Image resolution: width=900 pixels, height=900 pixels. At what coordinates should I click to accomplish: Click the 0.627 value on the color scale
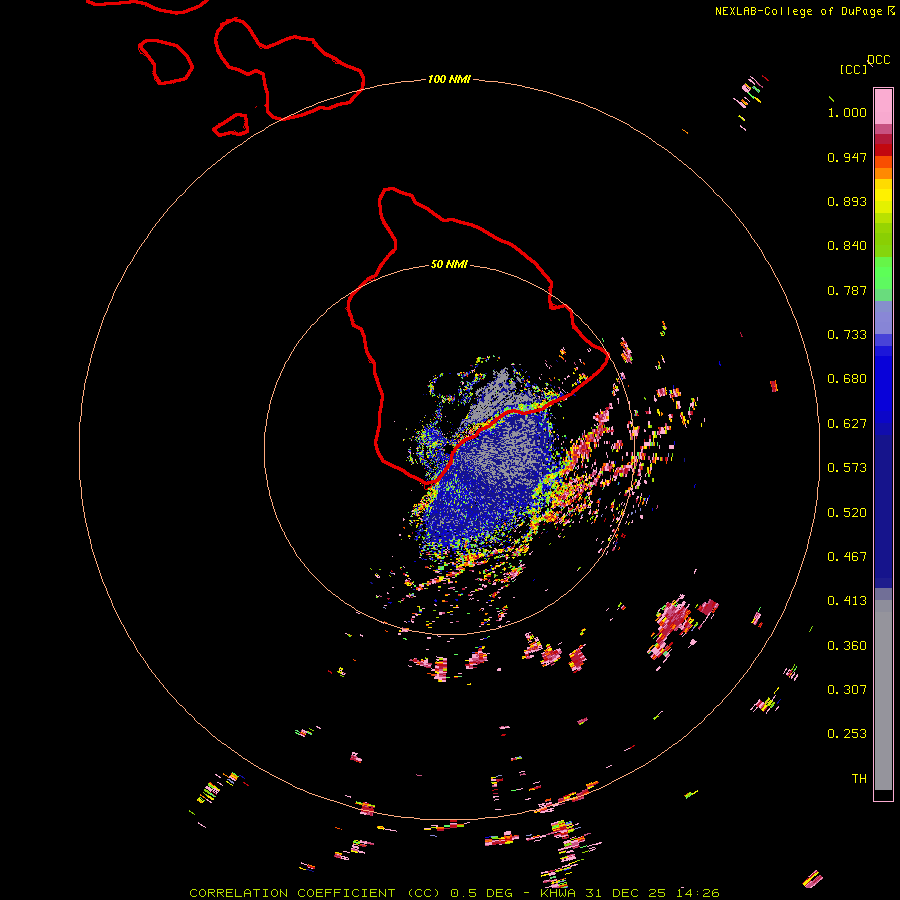click(x=847, y=424)
